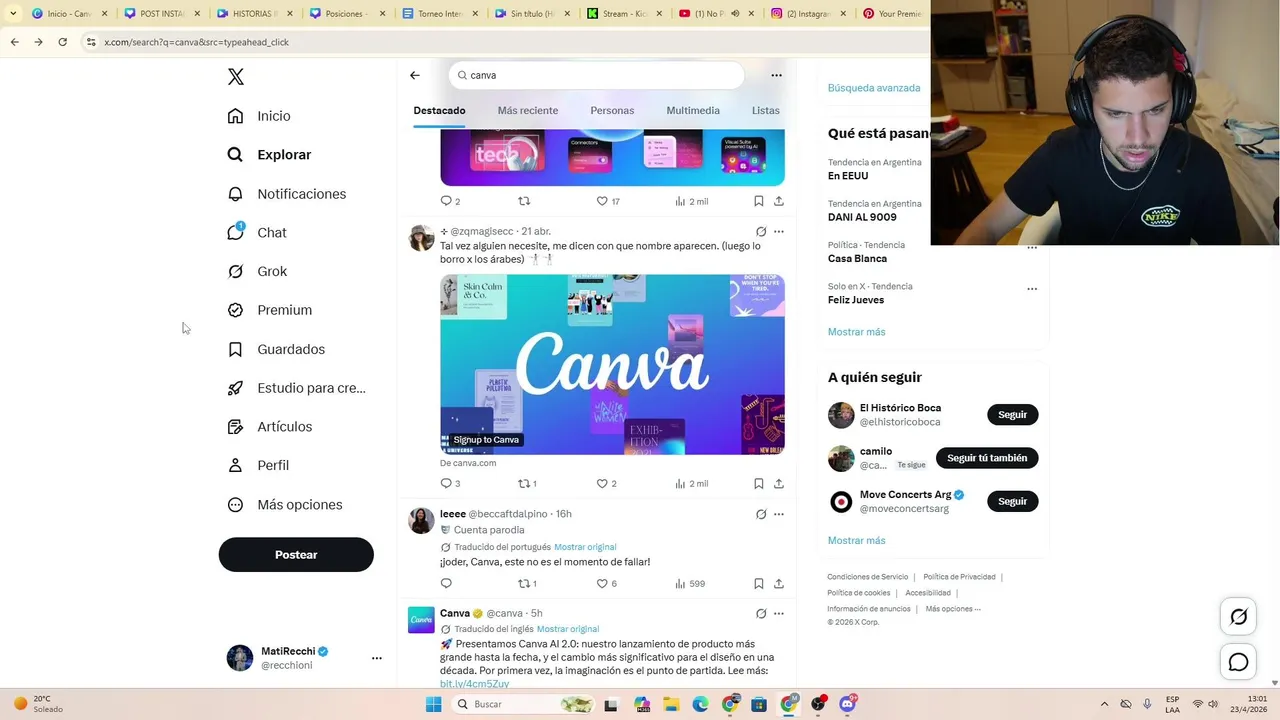
Task: Click Mostrar más under A quién seguir
Action: [x=856, y=541]
